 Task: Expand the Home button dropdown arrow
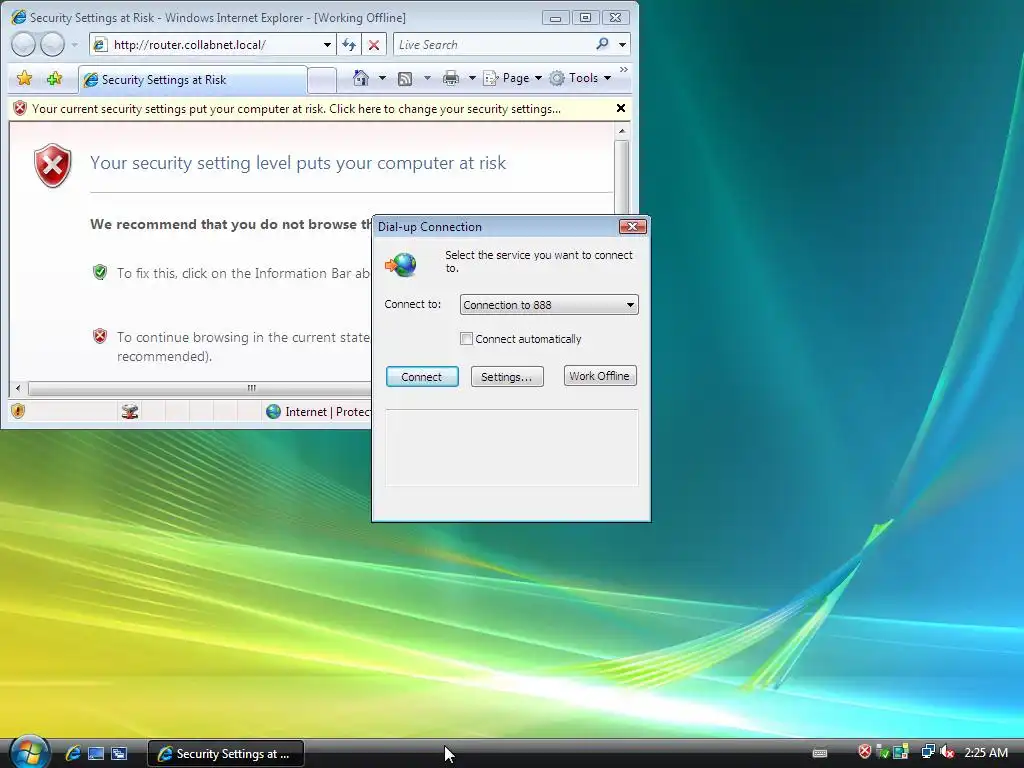(x=383, y=78)
